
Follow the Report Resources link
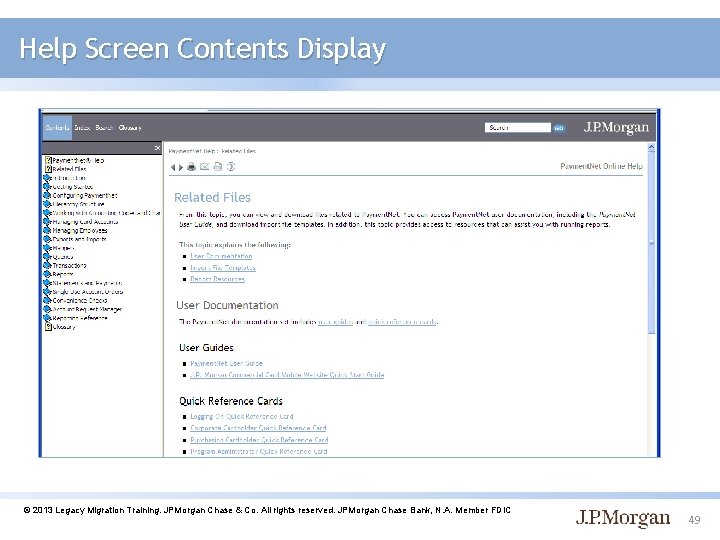(218, 279)
